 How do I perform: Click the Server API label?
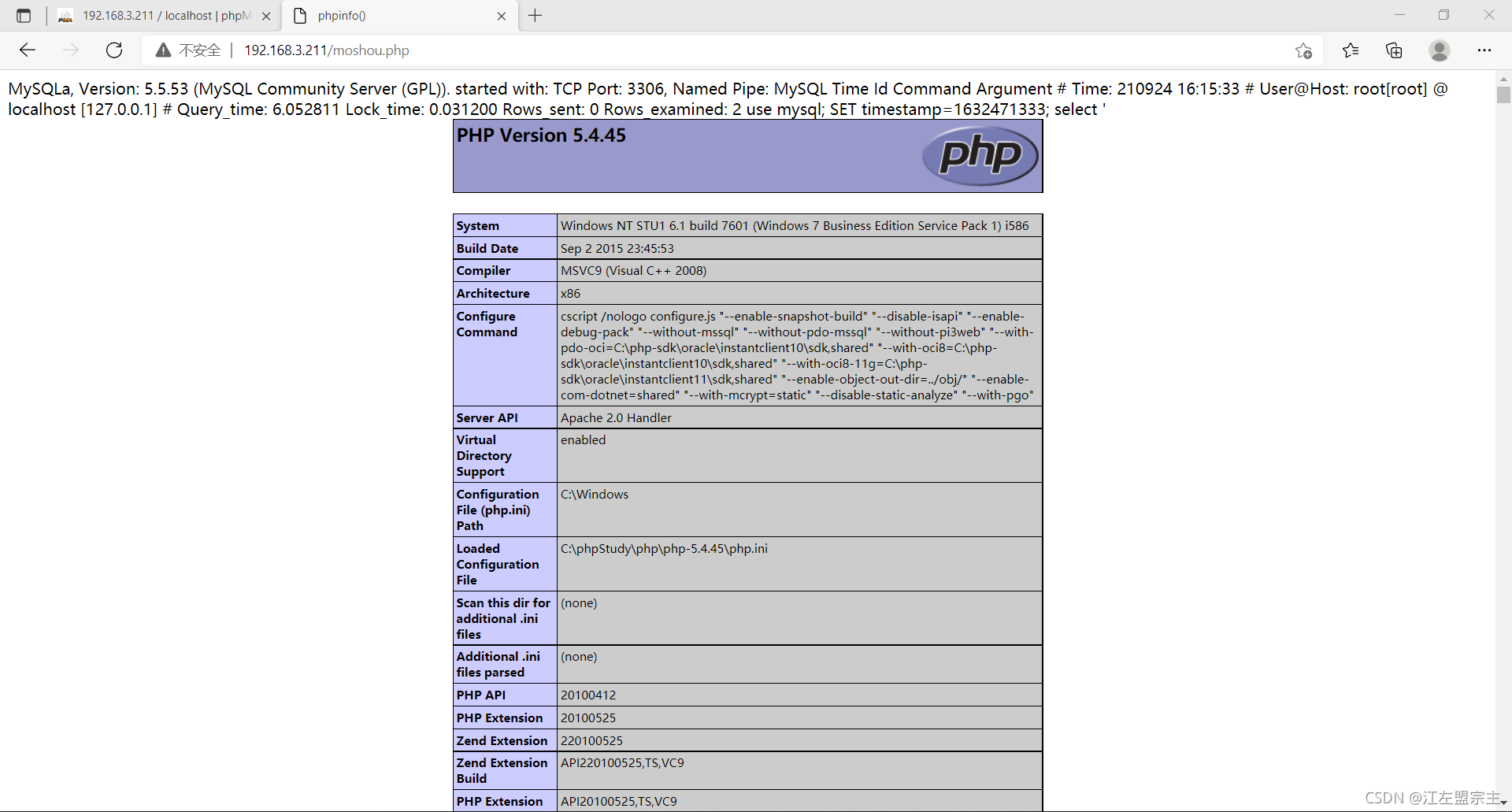[x=487, y=418]
